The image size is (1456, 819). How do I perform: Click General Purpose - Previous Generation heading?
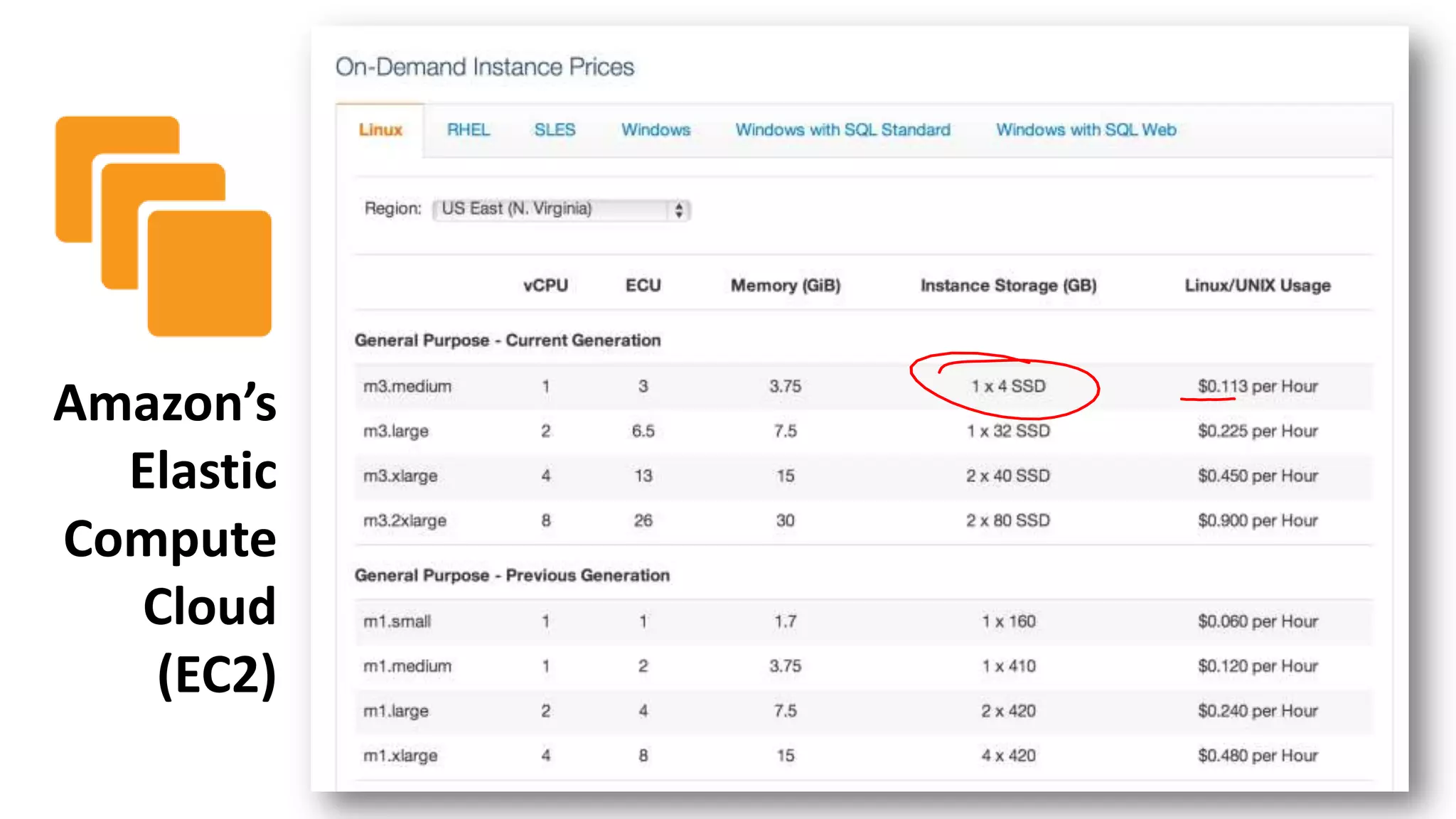pos(512,575)
